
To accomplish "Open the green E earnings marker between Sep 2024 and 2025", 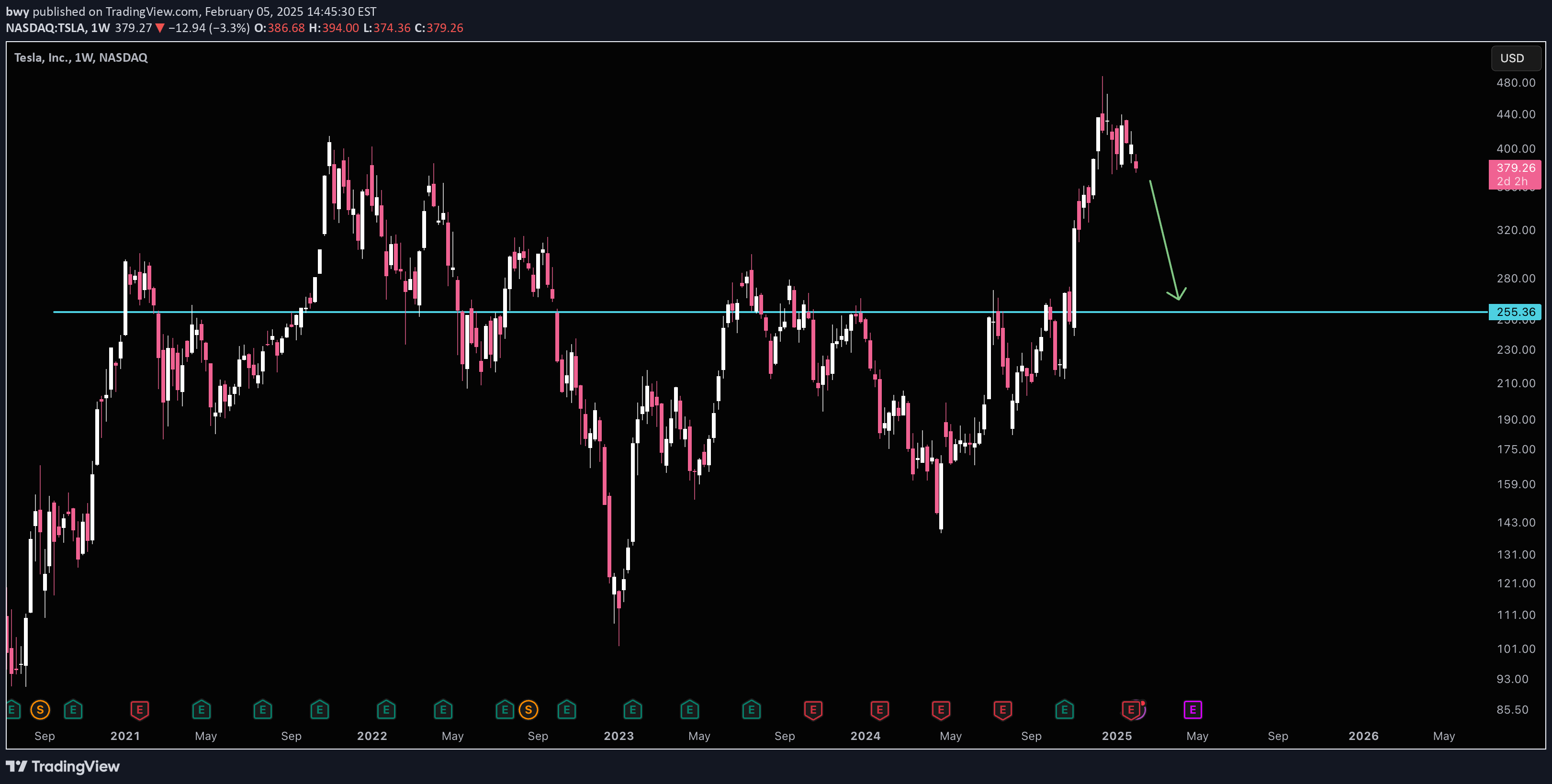I will pyautogui.click(x=1065, y=710).
